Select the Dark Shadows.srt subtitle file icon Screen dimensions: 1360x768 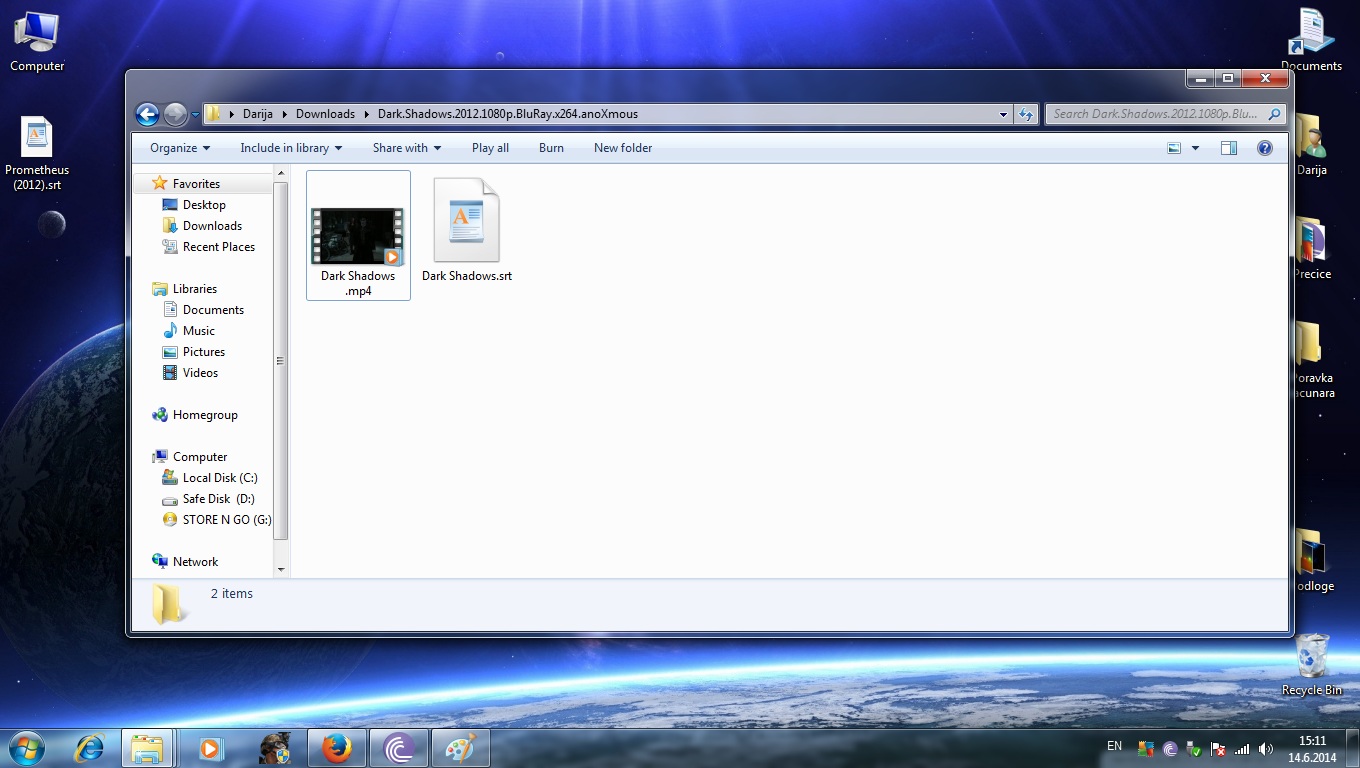coord(466,221)
